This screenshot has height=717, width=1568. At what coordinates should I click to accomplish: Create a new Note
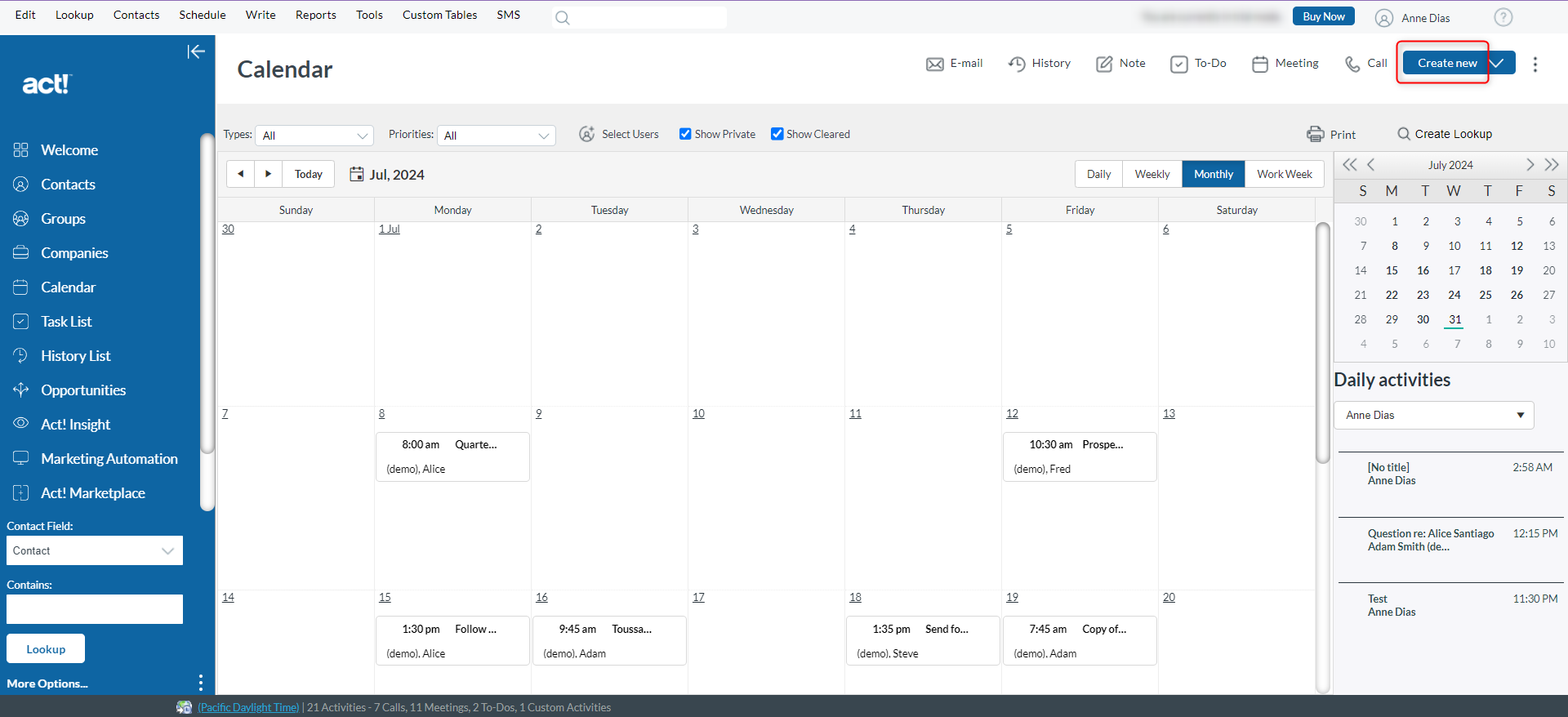(x=1120, y=64)
